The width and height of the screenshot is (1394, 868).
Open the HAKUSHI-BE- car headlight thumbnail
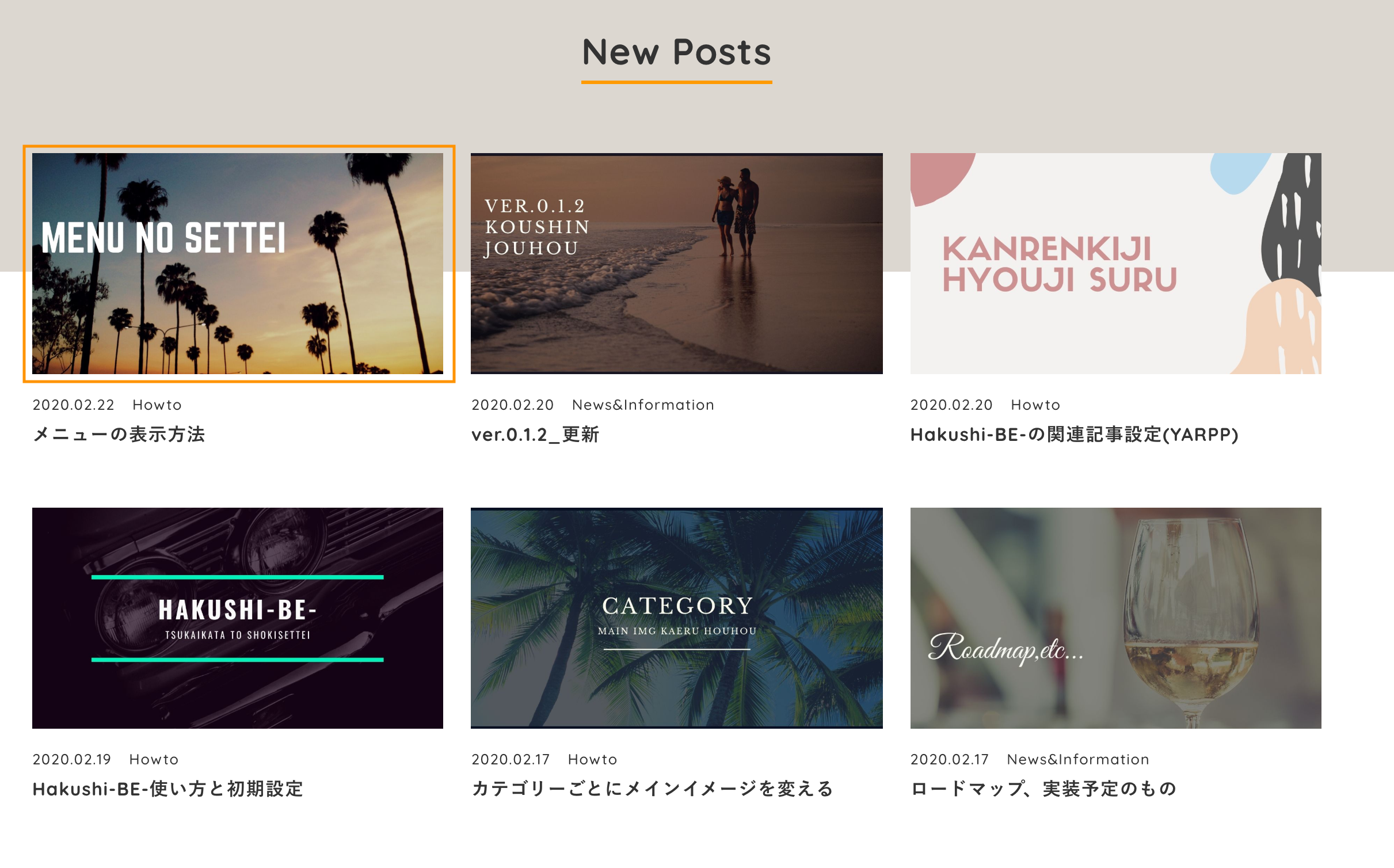coord(238,618)
